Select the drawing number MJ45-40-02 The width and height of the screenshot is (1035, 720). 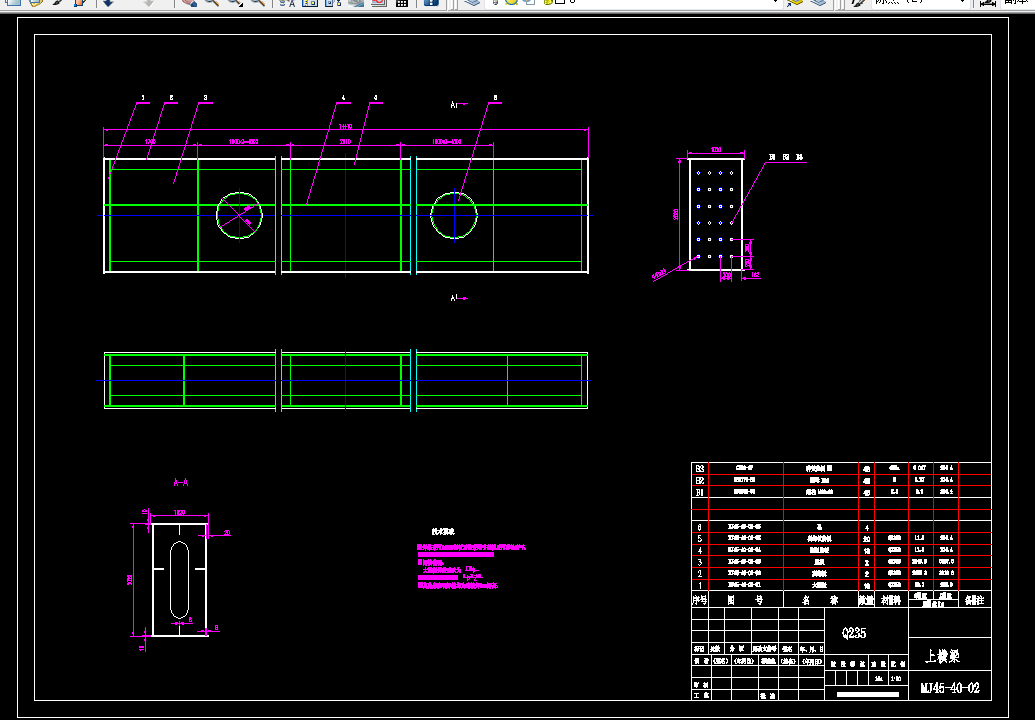(x=950, y=688)
